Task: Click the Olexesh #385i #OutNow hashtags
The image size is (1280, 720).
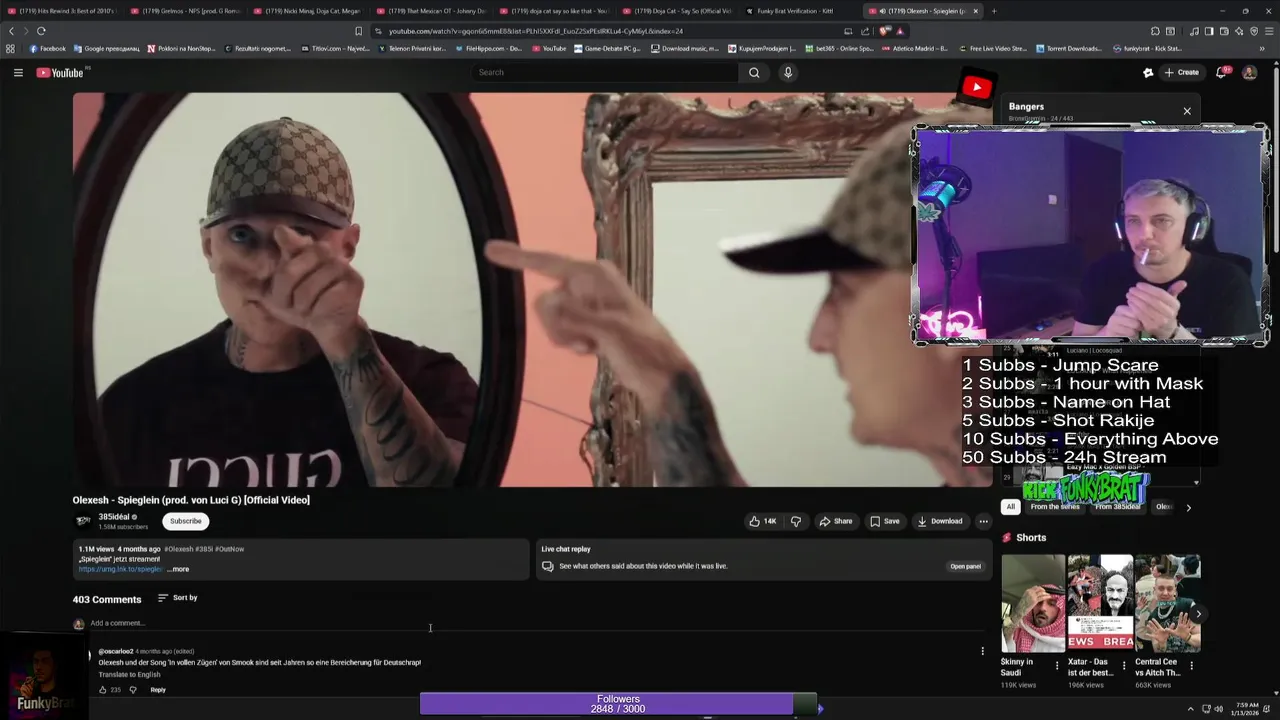Action: (x=204, y=549)
